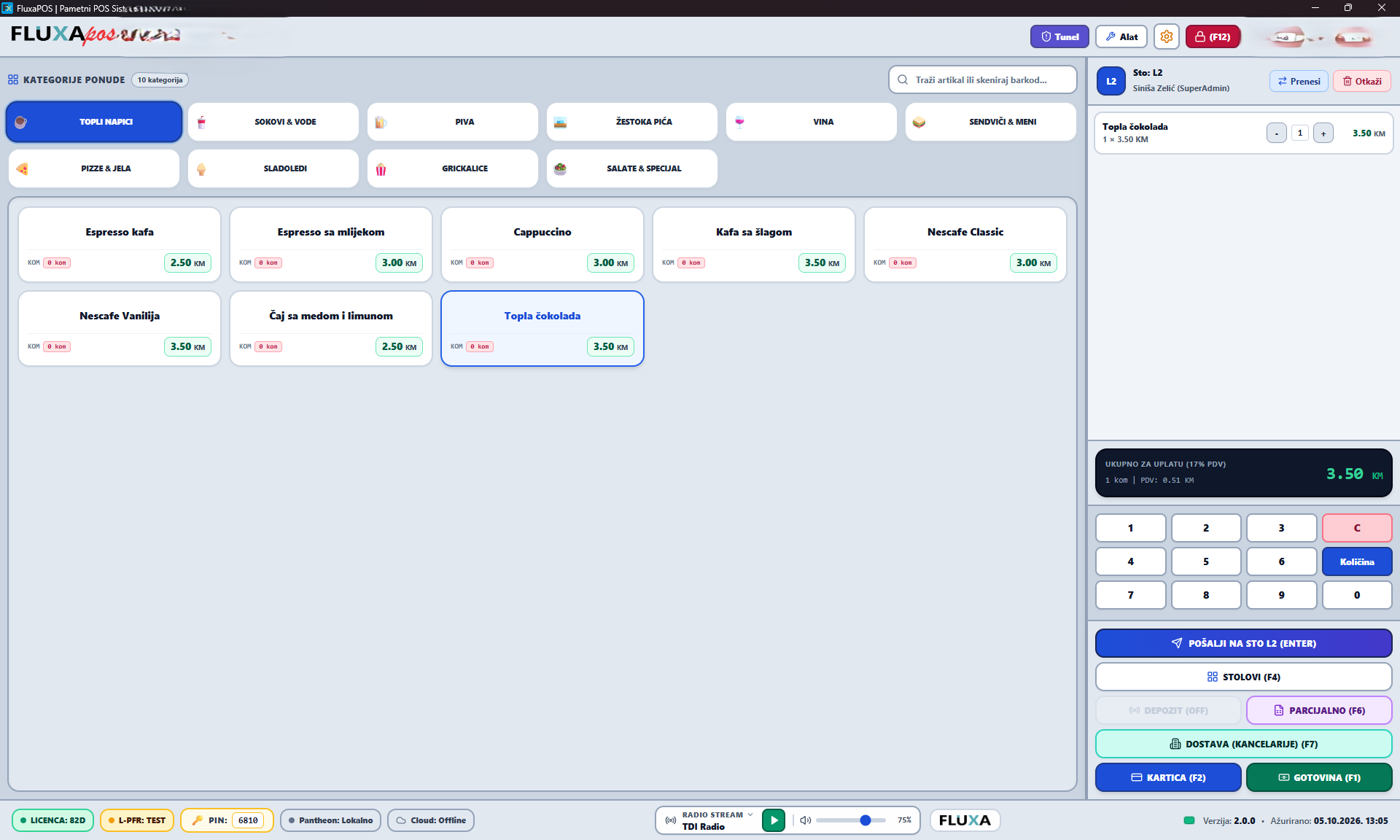Send order with Pošalji na sto L2
The height and width of the screenshot is (840, 1400).
pyautogui.click(x=1244, y=643)
